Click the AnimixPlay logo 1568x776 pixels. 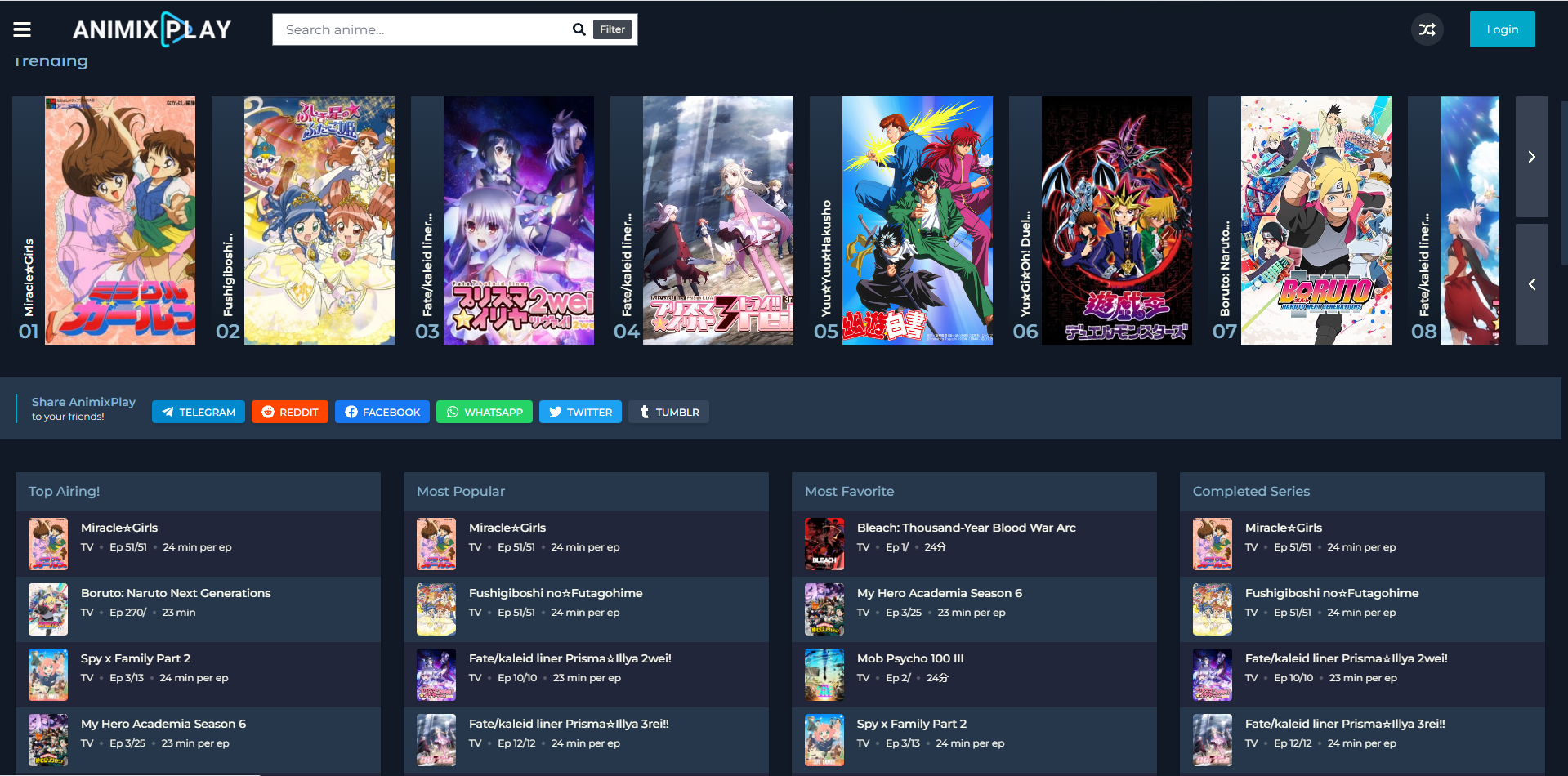click(152, 29)
